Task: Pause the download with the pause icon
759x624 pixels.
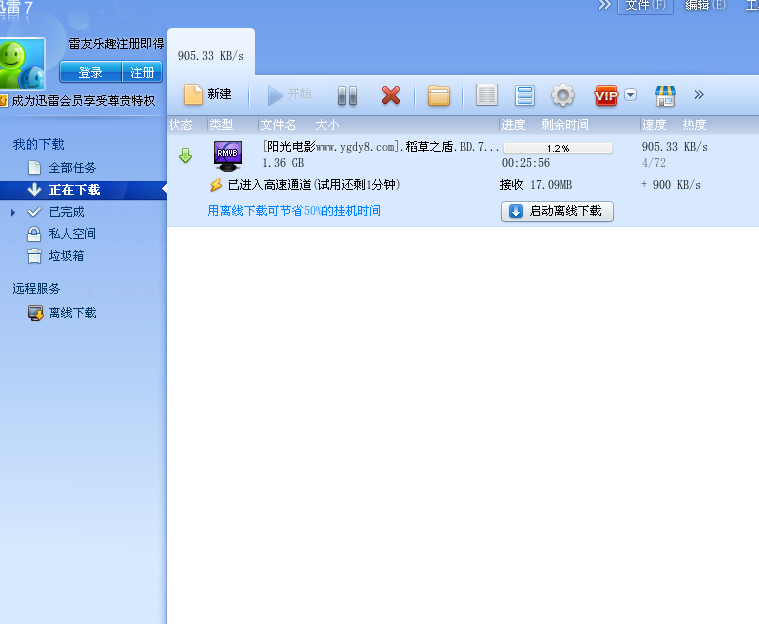Action: pyautogui.click(x=347, y=95)
